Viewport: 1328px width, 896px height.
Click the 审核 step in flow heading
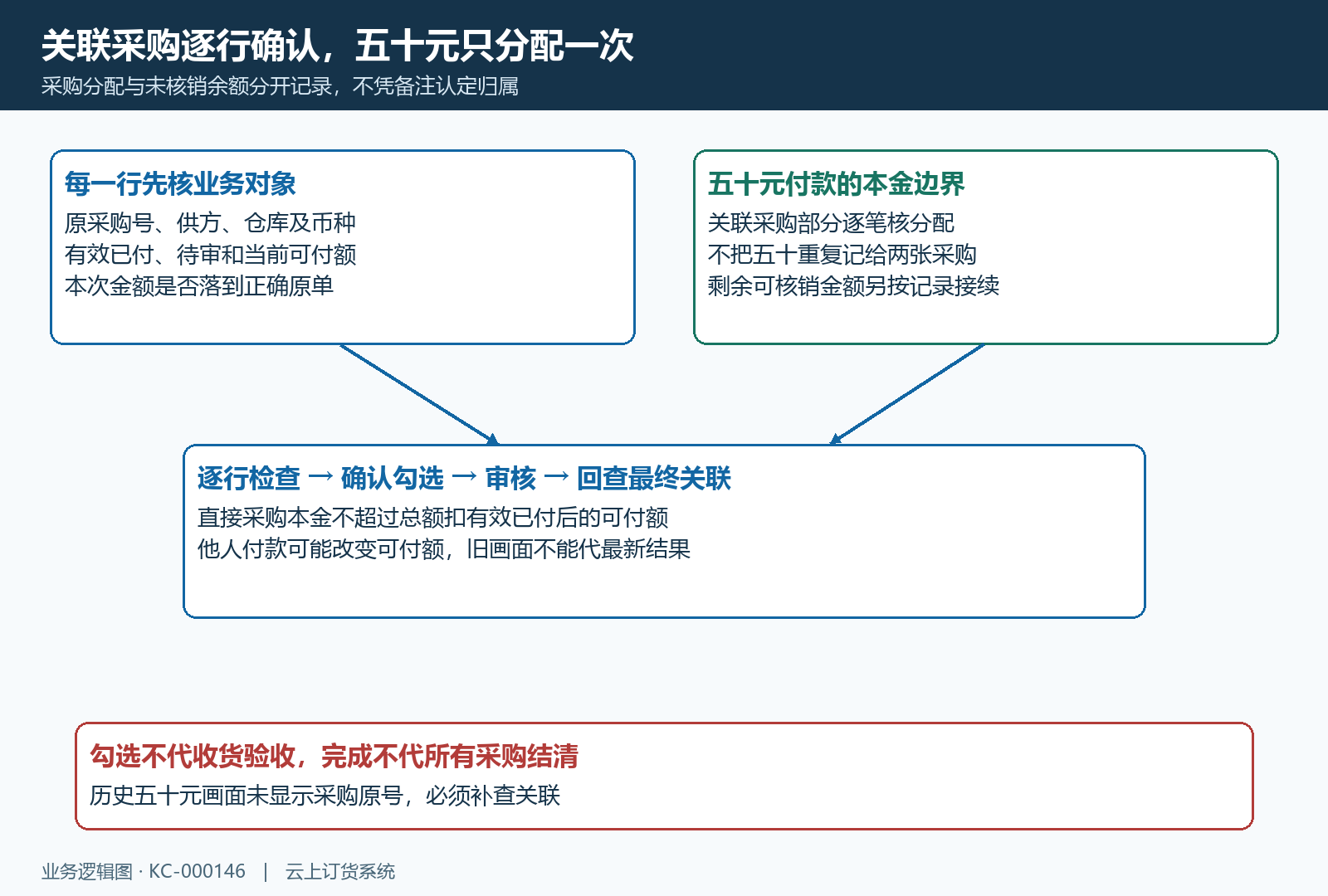(x=510, y=478)
